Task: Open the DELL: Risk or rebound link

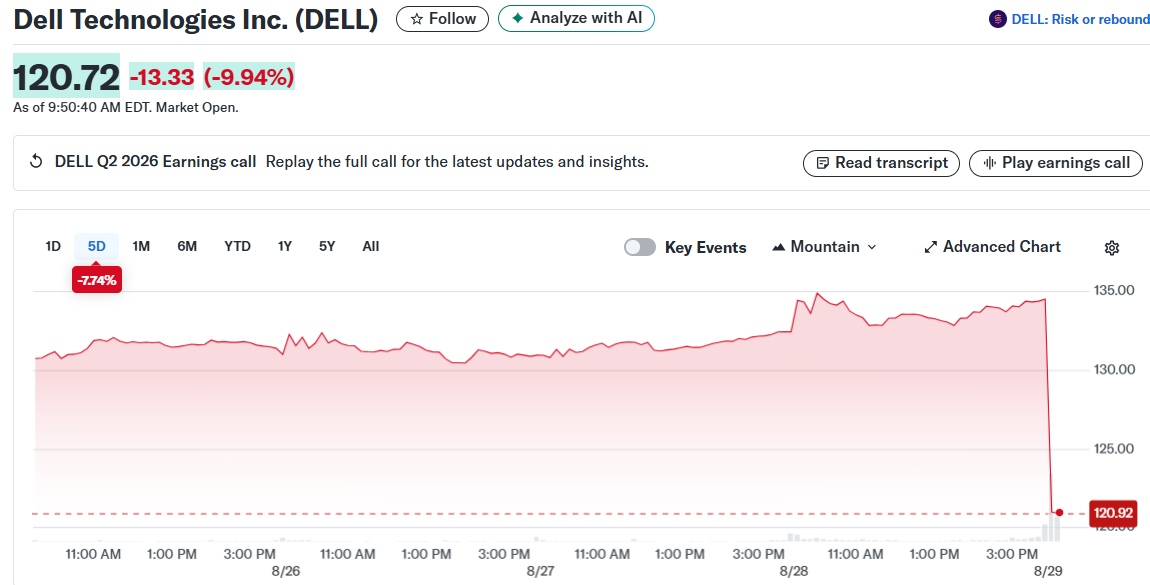Action: pos(1080,20)
